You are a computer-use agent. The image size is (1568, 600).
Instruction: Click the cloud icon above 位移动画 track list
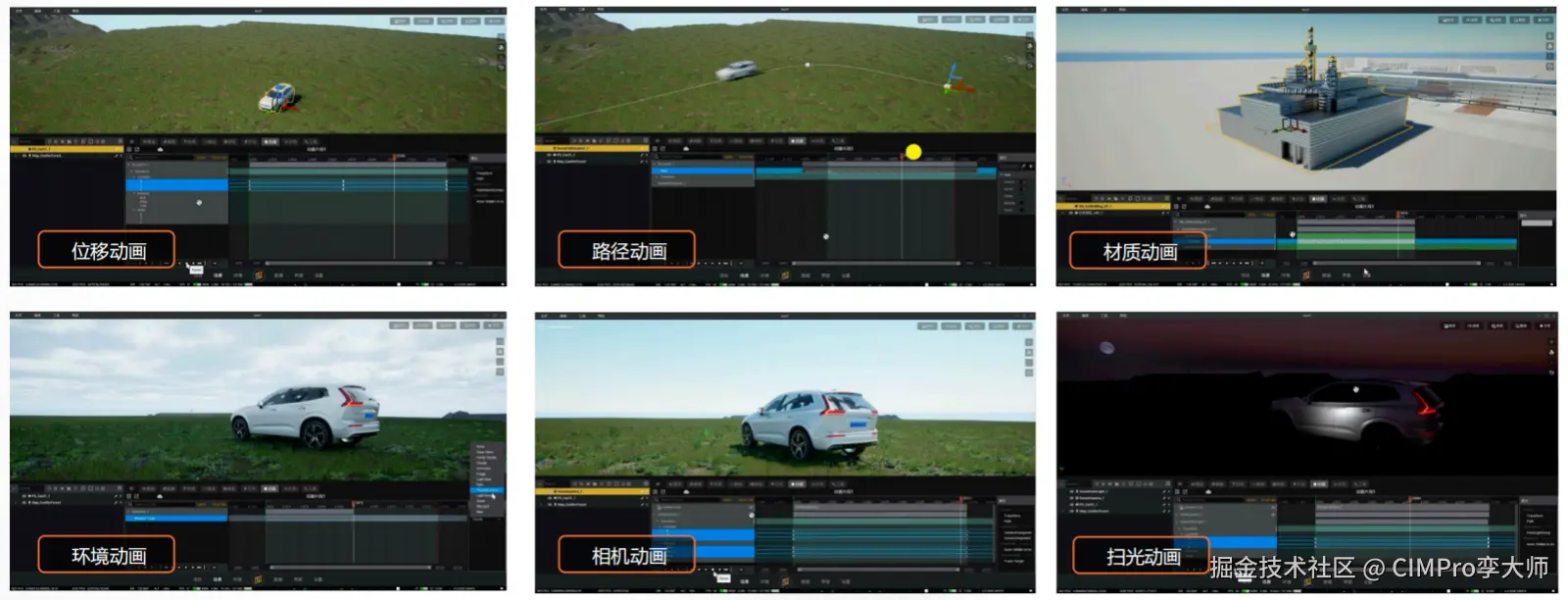pyautogui.click(x=160, y=149)
